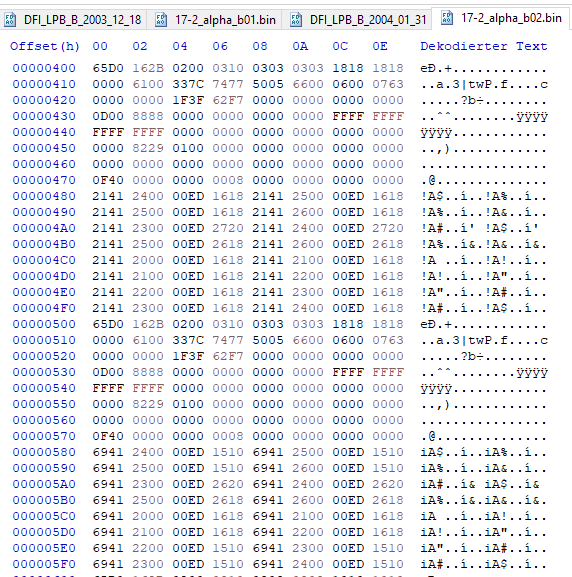Click hex 0D00 in row 00000530
Screen dimensions: 572x577
tap(108, 372)
